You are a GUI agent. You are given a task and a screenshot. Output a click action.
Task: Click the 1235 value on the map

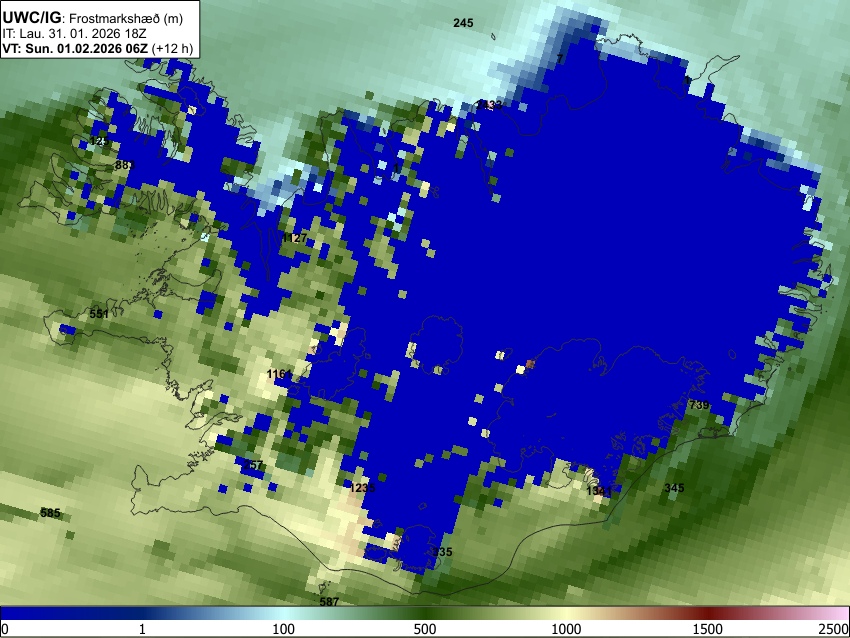(362, 488)
